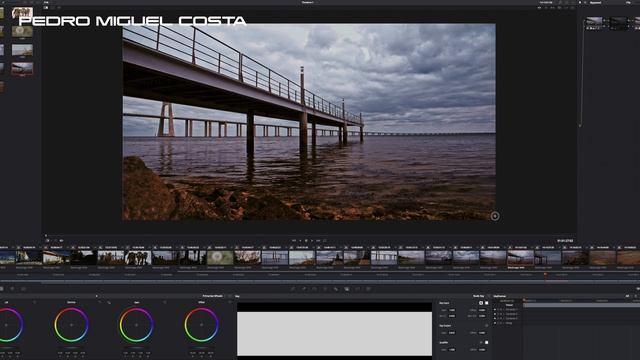
Task: Open the Keyframes All filter dropdown
Action: tap(629, 296)
